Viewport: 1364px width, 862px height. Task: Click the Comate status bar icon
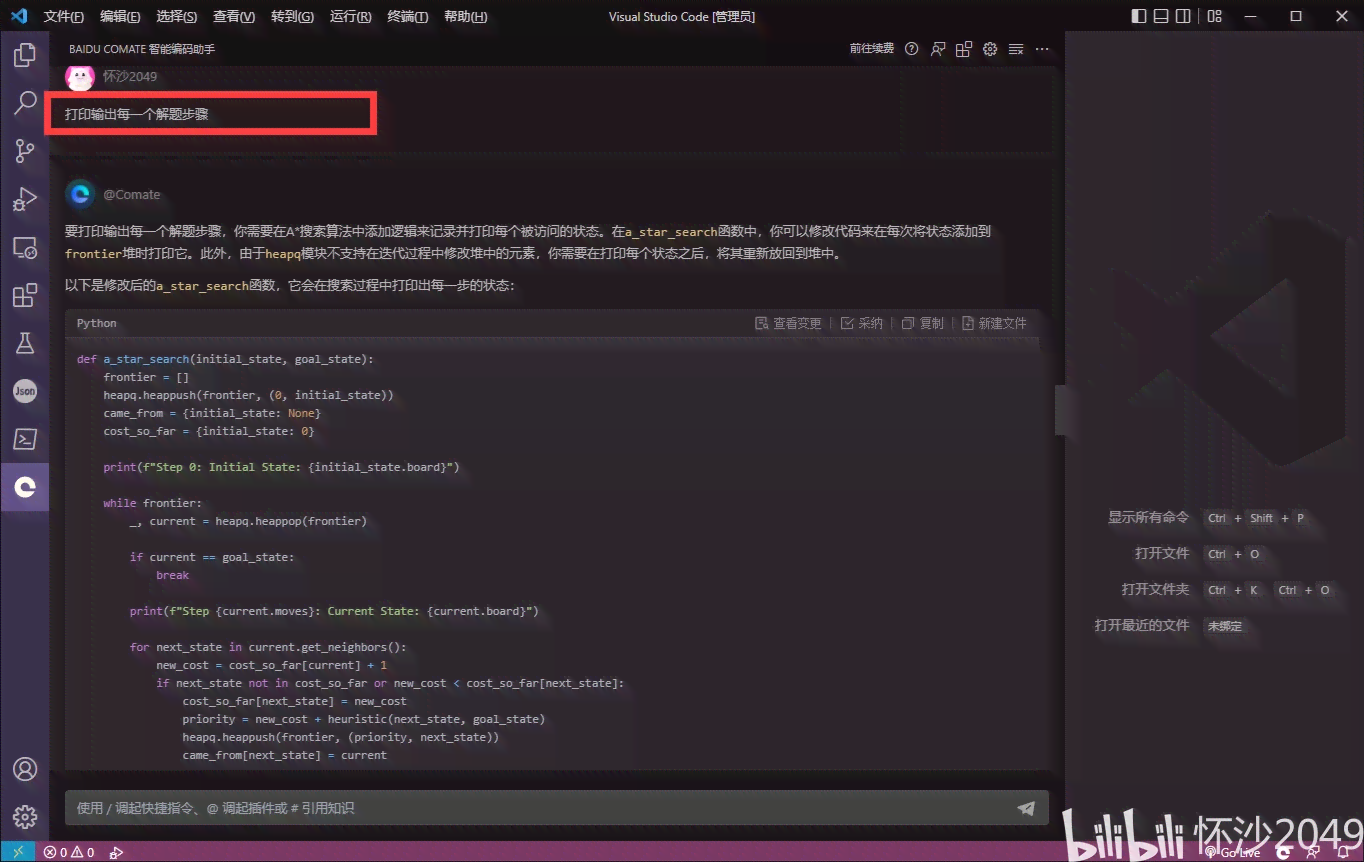[x=1284, y=852]
